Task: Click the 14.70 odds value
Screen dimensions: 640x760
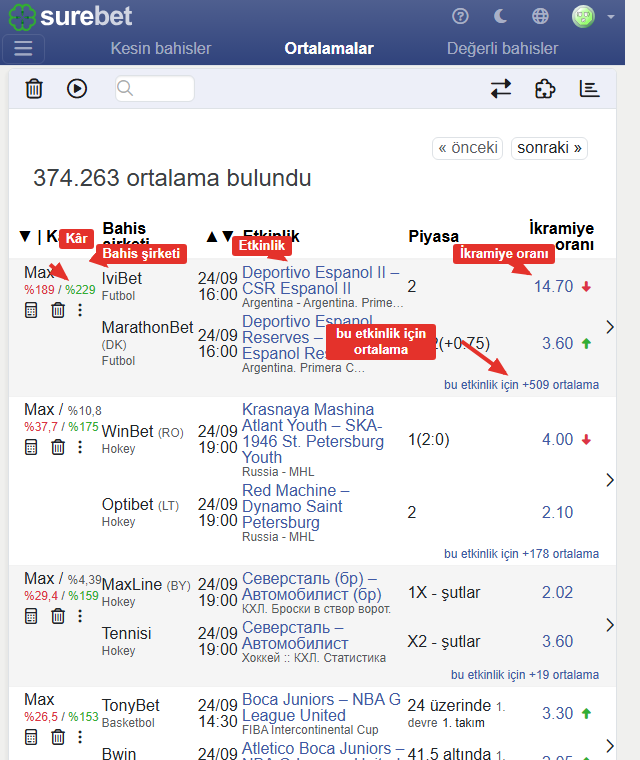Action: click(553, 286)
